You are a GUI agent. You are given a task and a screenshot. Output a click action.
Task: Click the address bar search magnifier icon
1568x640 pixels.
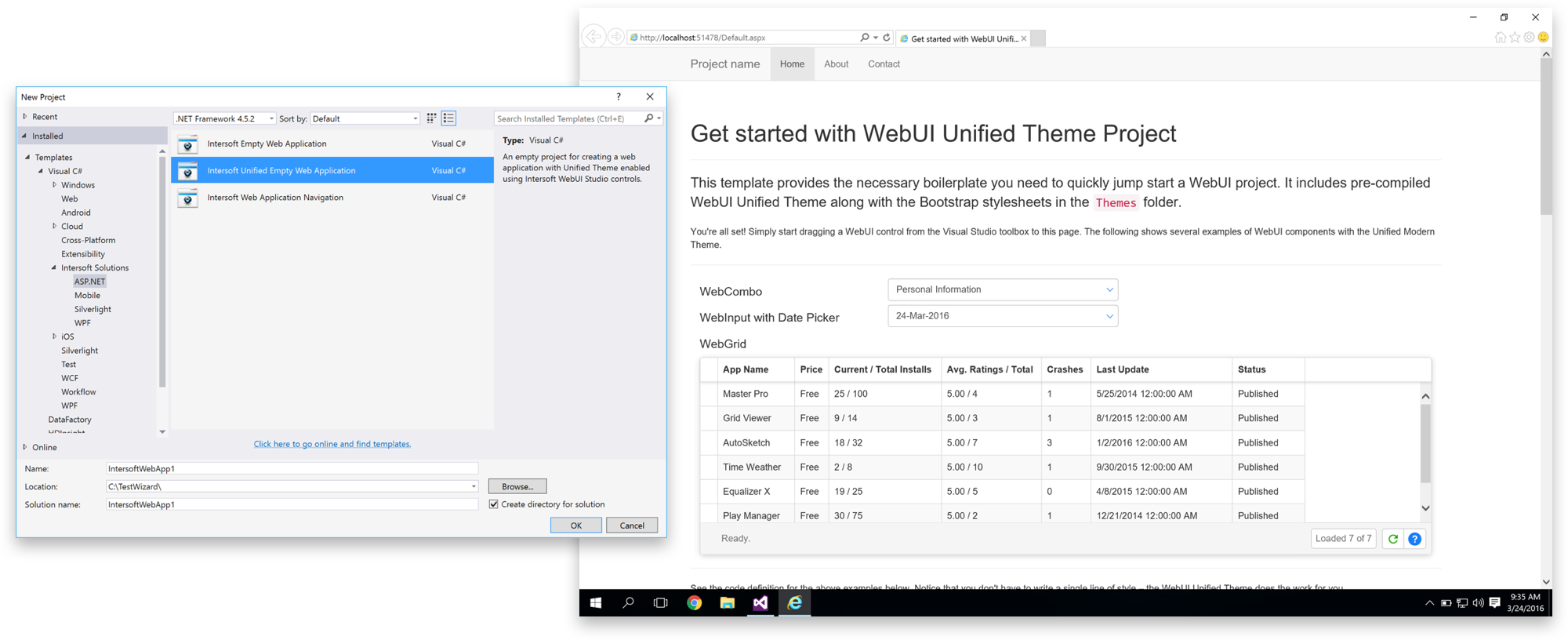pyautogui.click(x=865, y=37)
